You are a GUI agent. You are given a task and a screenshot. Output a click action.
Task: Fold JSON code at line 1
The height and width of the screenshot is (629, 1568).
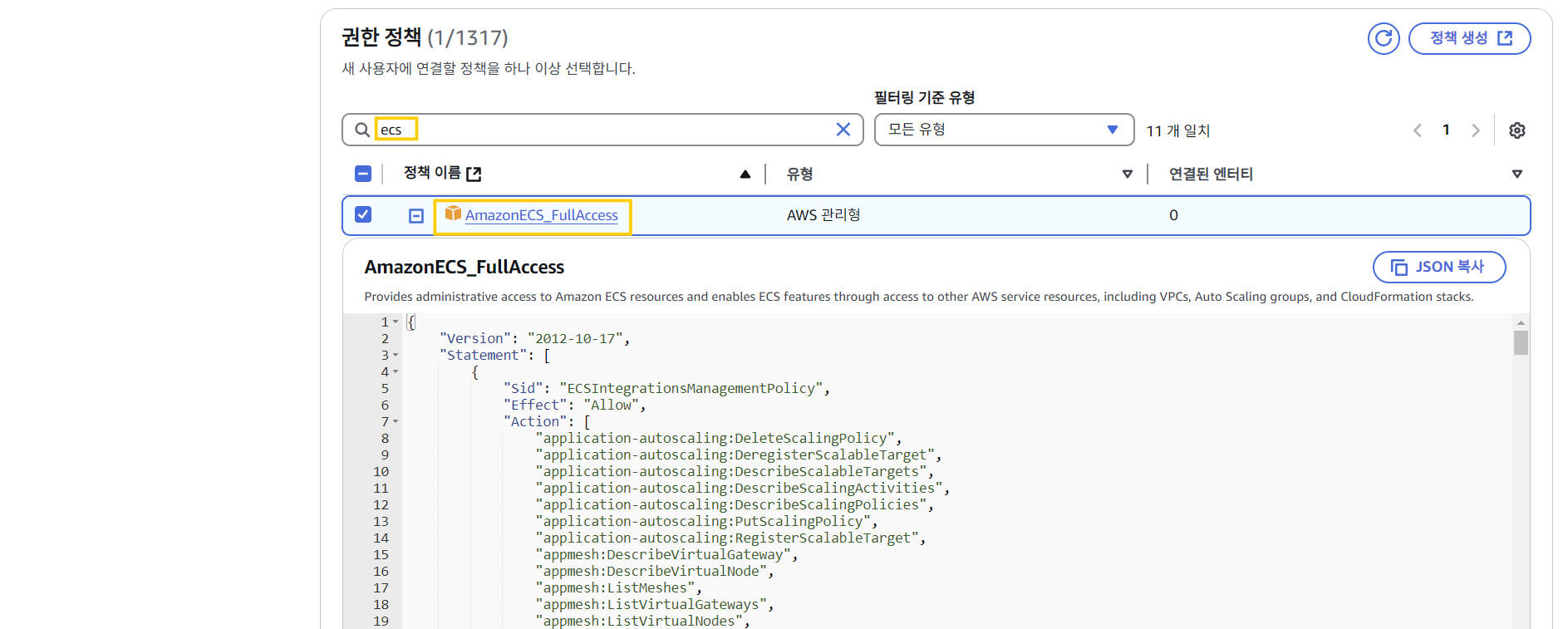[x=396, y=322]
